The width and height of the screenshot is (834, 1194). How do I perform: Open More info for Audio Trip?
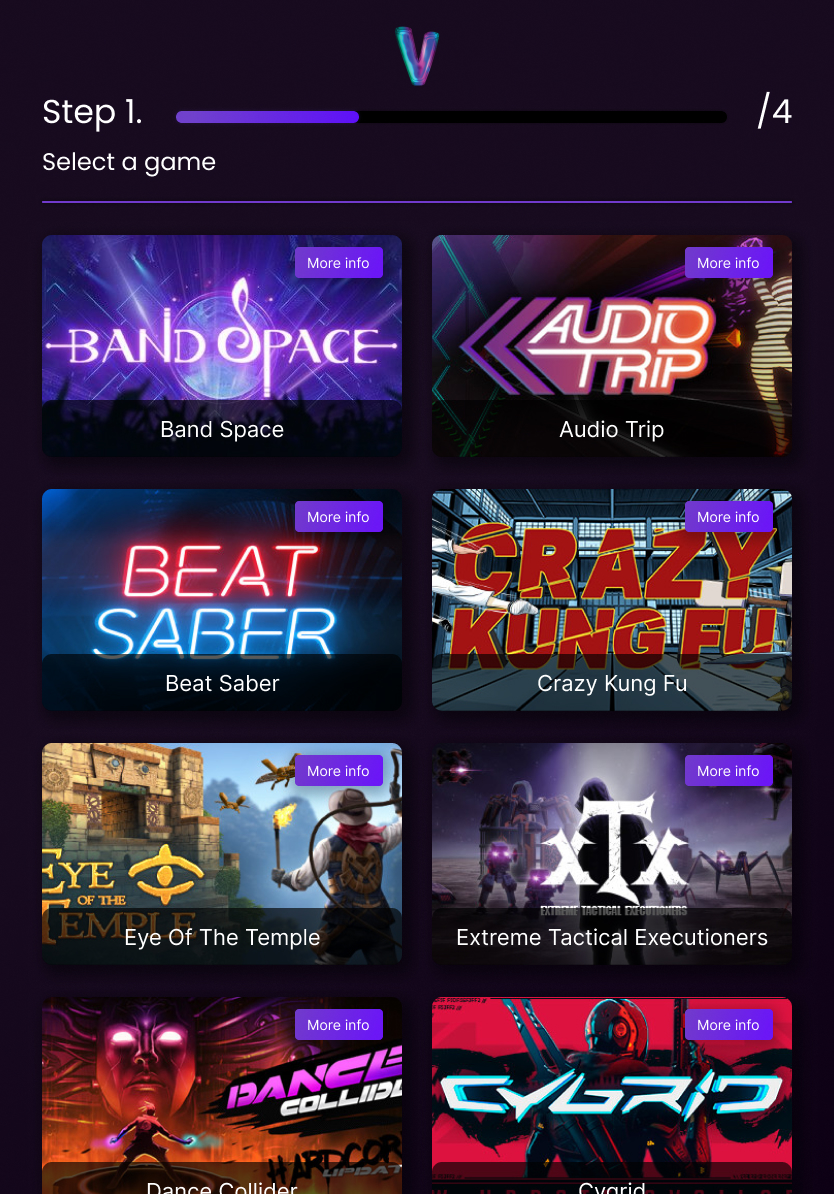728,263
